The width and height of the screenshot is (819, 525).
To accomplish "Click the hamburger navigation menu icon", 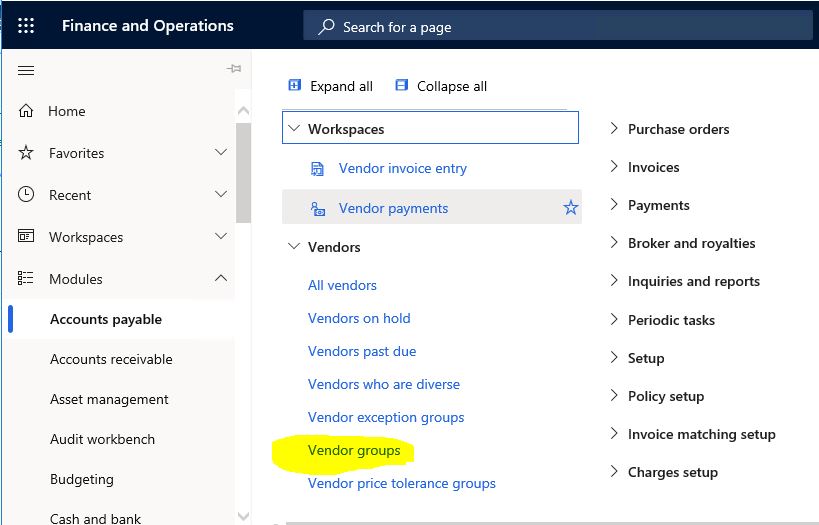I will pos(26,70).
